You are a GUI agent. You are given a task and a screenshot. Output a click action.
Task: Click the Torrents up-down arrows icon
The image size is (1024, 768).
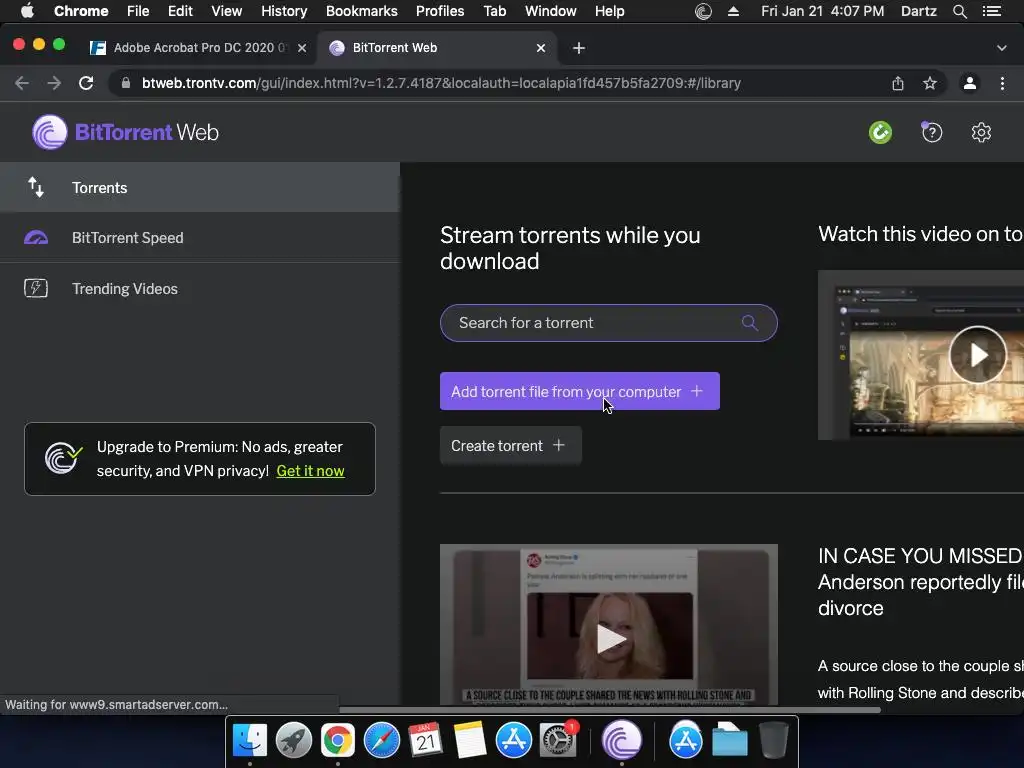coord(36,187)
